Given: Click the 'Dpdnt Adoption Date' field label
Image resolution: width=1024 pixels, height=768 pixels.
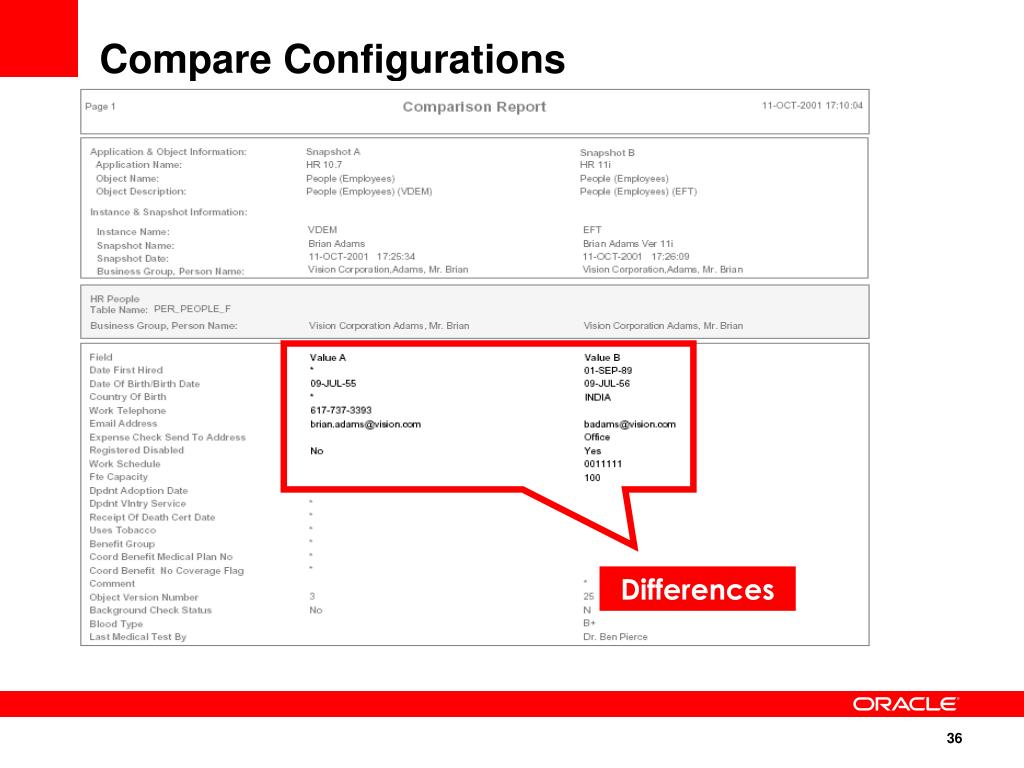Looking at the screenshot, I should click(x=138, y=490).
